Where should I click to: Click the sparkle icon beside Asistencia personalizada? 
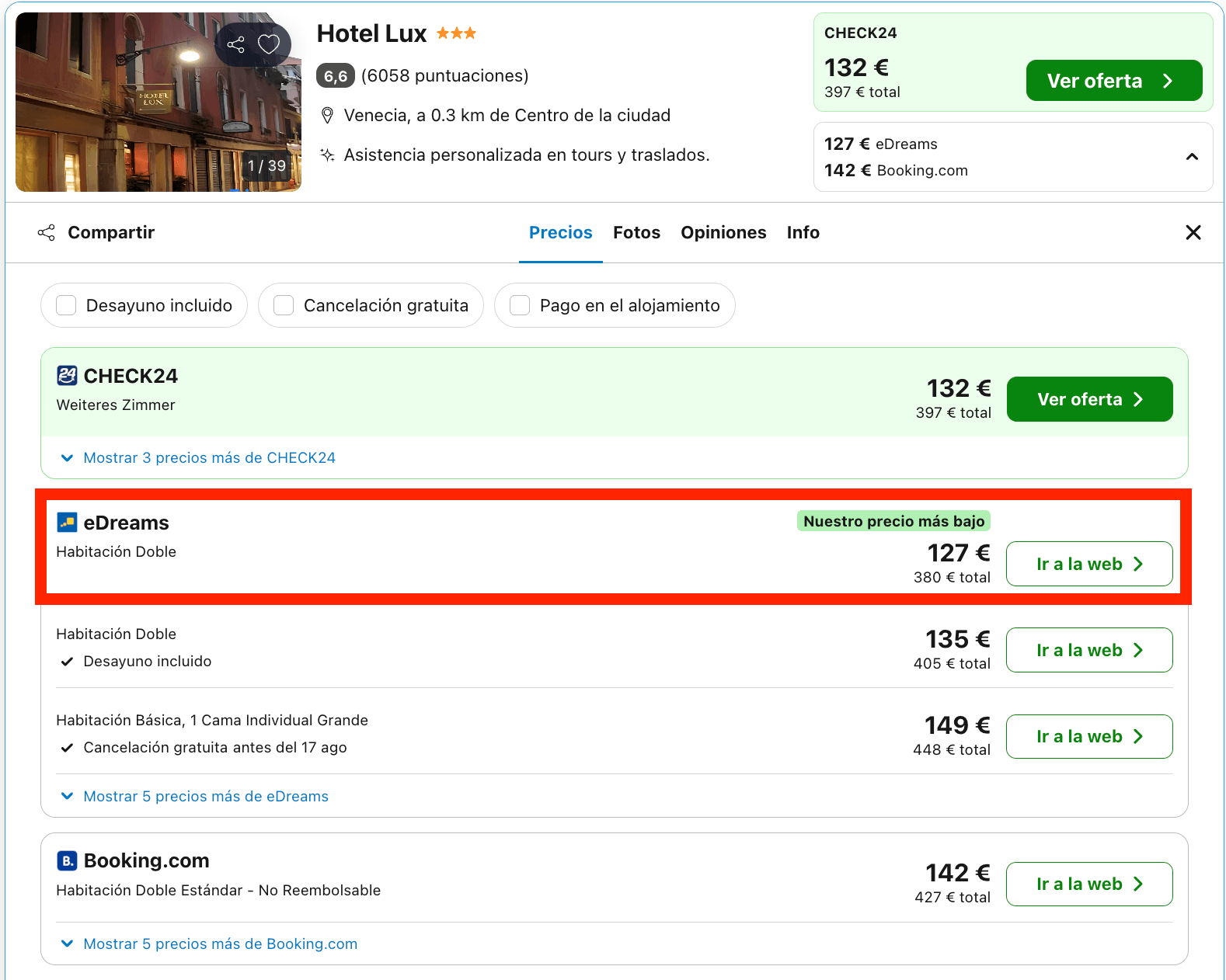(327, 155)
